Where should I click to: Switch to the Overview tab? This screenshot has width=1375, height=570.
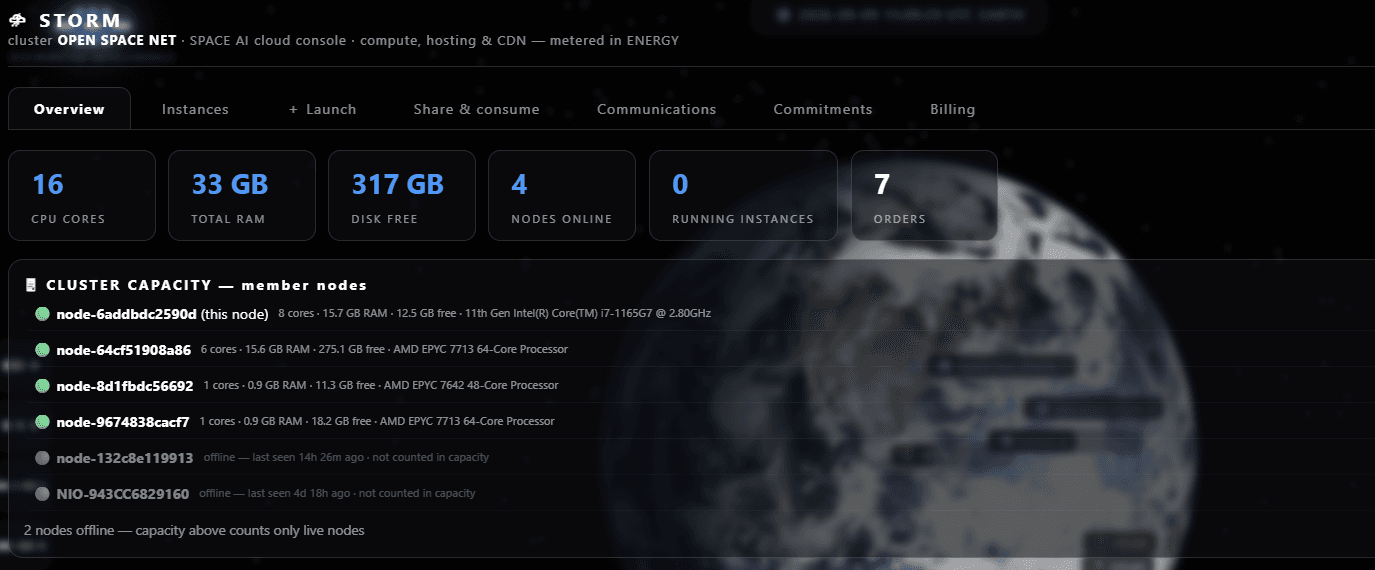coord(69,109)
